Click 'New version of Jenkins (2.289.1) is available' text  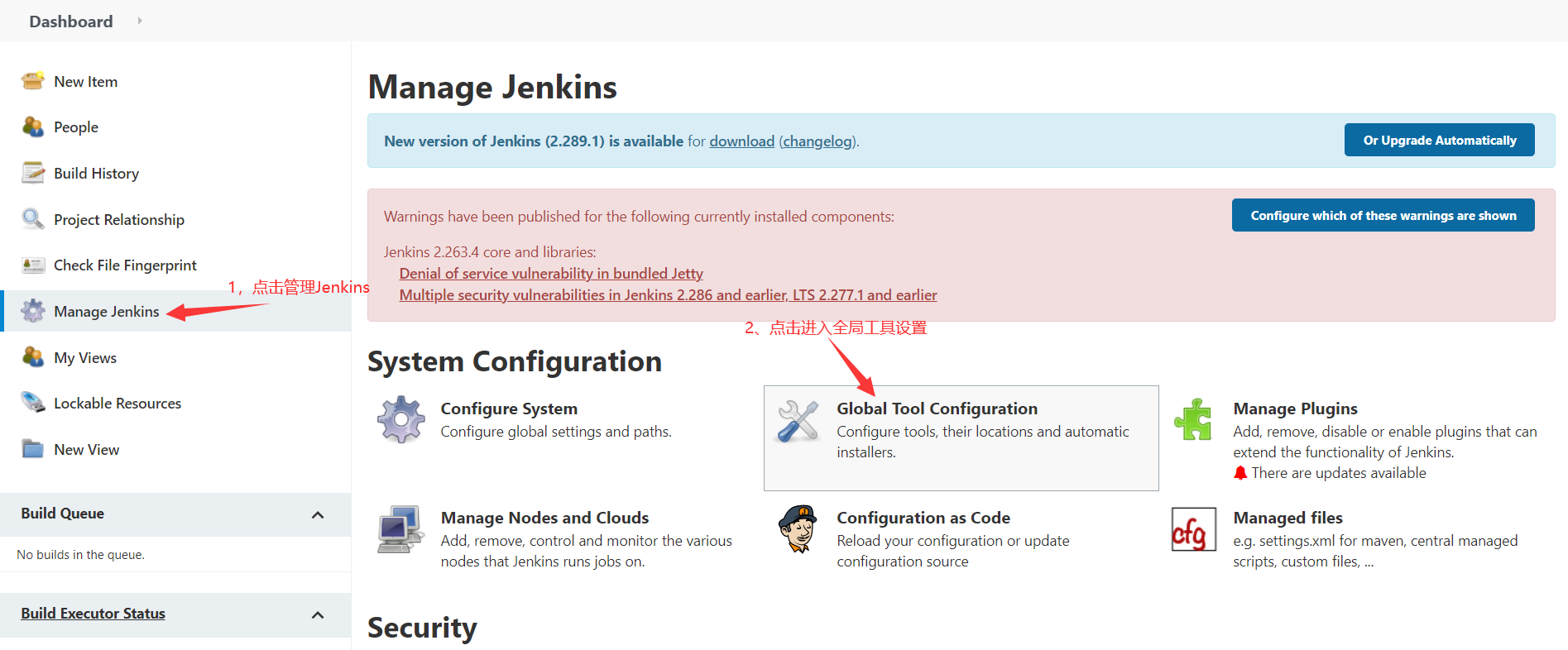[534, 141]
